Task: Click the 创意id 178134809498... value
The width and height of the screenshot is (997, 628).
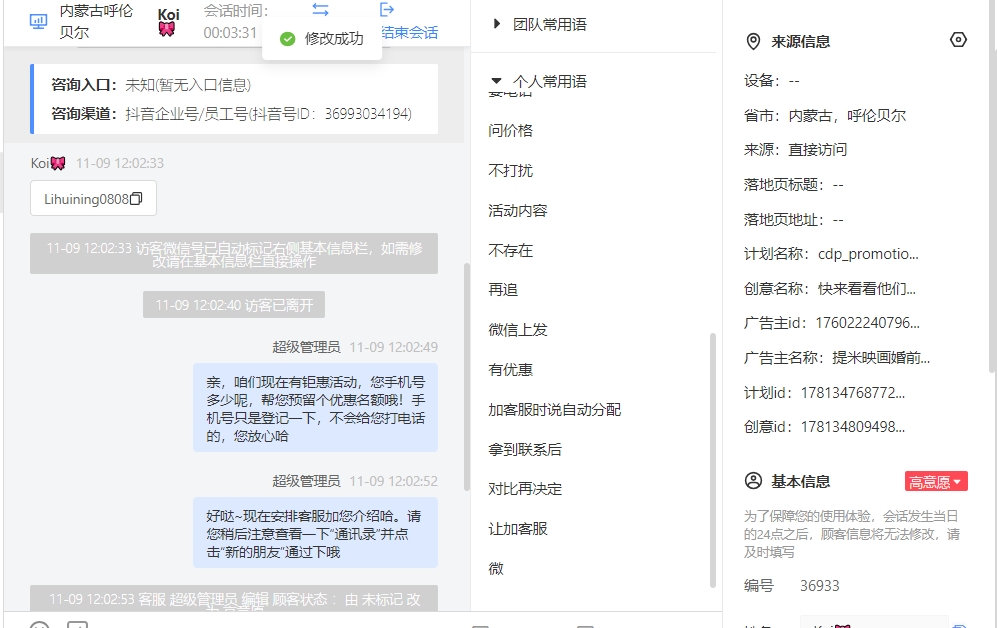Action: pos(853,427)
